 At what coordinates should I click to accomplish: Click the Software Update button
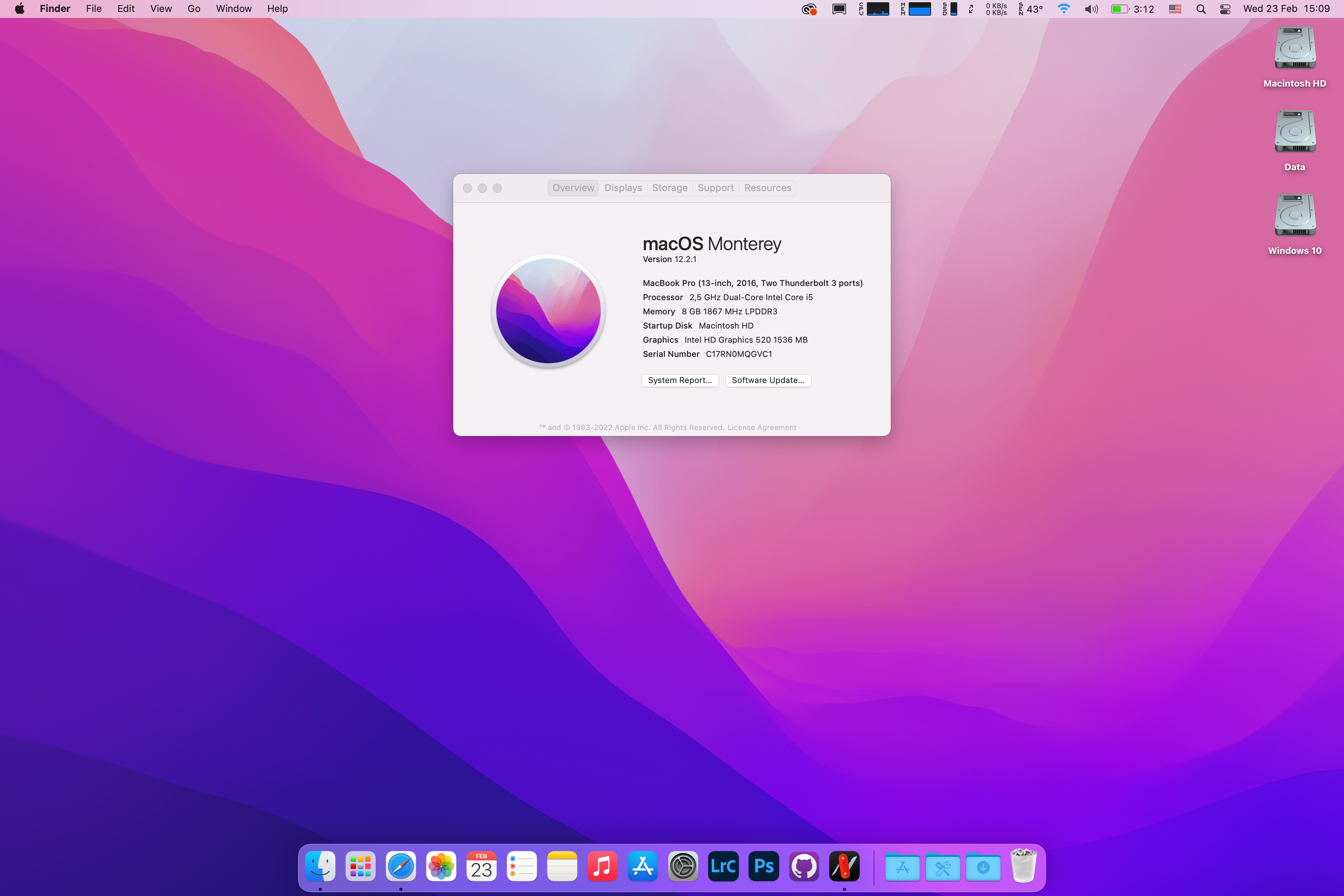point(768,380)
